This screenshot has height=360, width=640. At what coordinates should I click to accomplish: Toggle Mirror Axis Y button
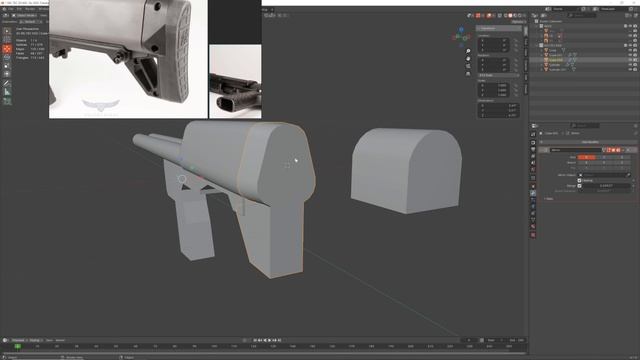tap(604, 157)
